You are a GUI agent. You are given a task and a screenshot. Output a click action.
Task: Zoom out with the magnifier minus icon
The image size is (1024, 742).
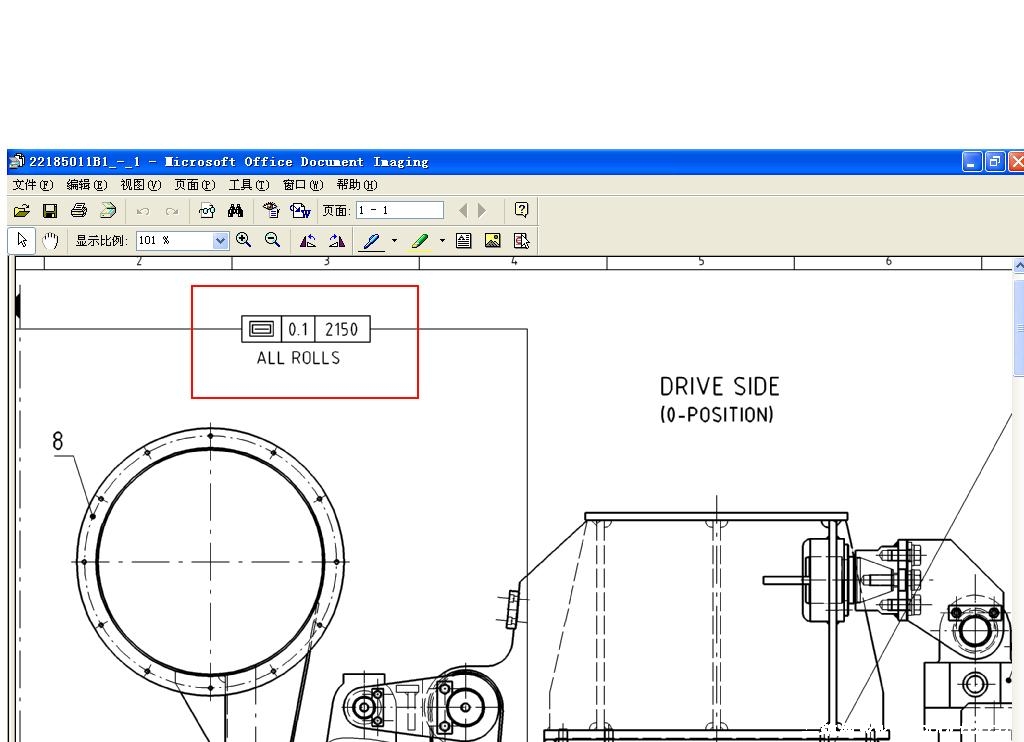[272, 240]
